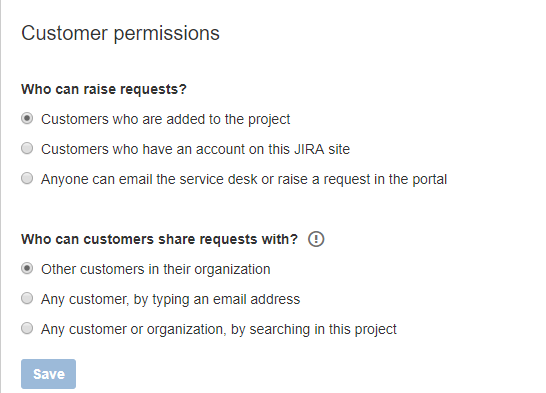The image size is (546, 393).
Task: Click 'Who can customers share requests with?' heading
Action: (x=159, y=239)
